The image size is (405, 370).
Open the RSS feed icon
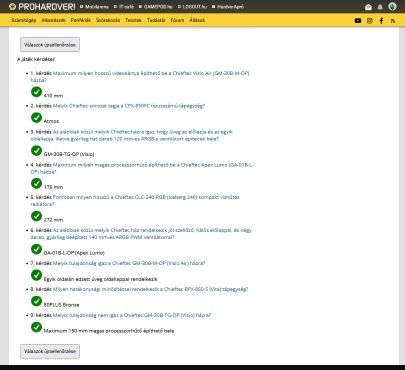click(x=393, y=21)
